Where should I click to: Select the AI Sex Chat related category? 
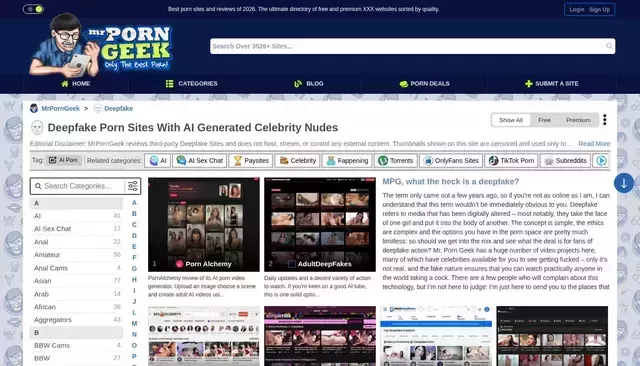coord(200,161)
